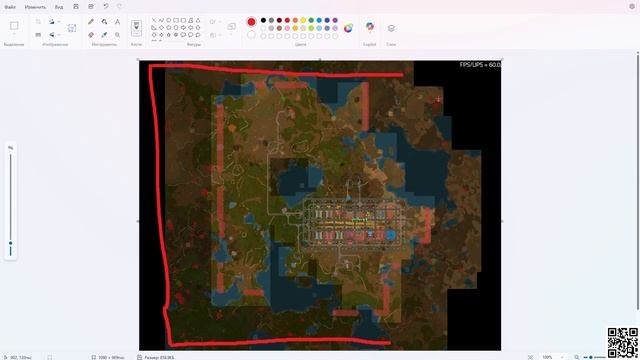Pick the brown palette swatch
640x360 pixels.
279,28
